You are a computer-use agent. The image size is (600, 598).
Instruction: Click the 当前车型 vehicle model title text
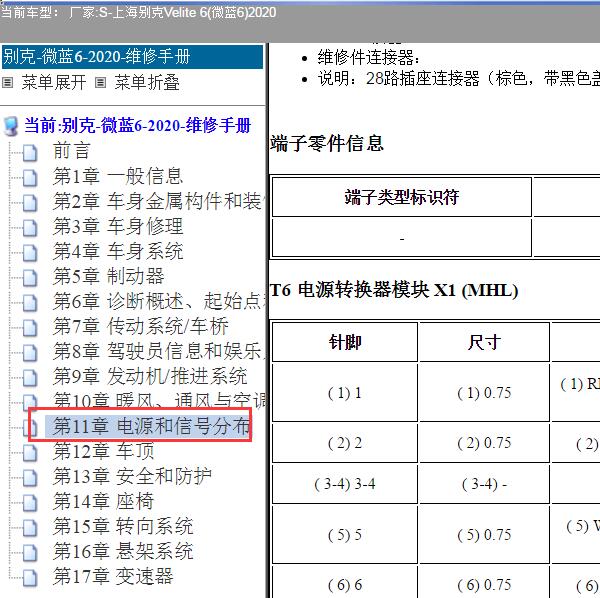pos(138,13)
